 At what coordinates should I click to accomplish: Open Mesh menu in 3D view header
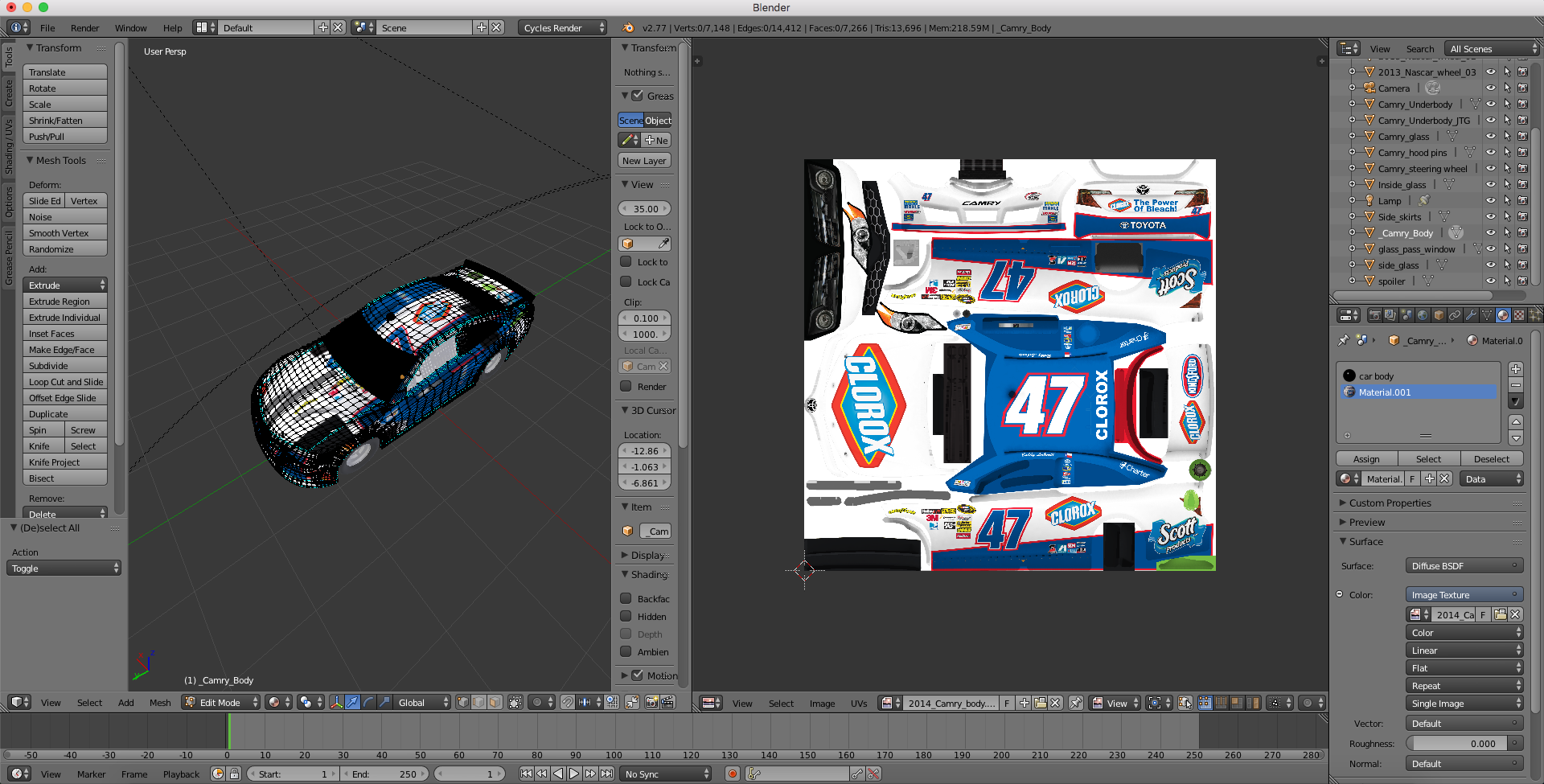(160, 702)
